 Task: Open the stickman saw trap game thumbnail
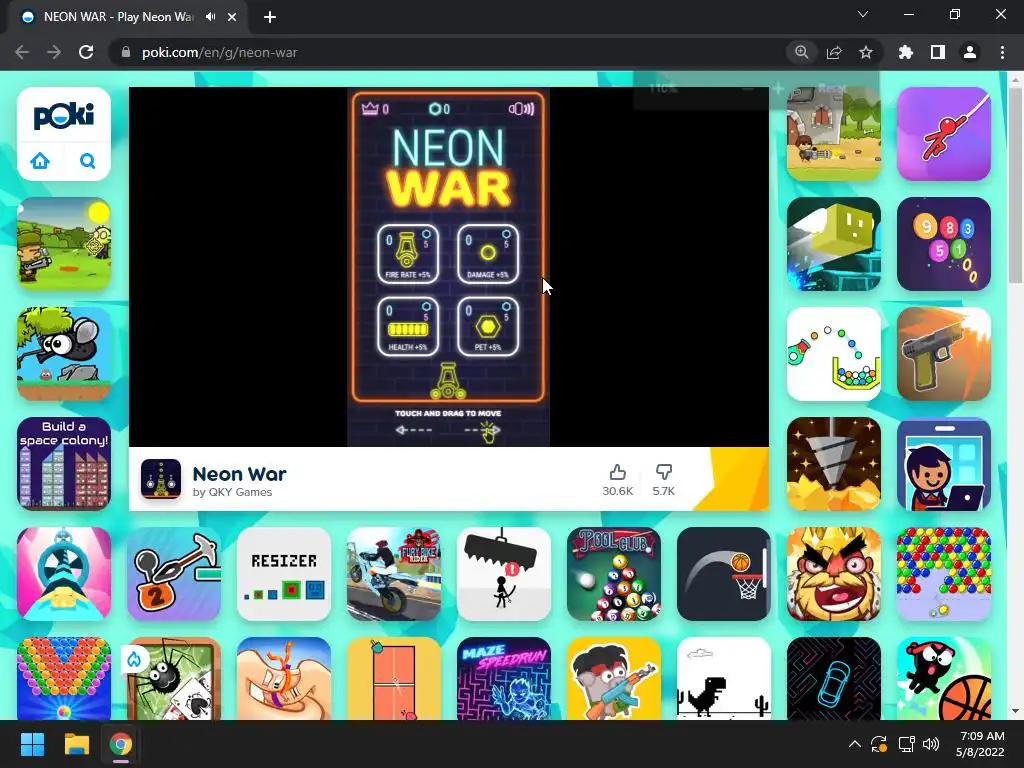point(504,574)
